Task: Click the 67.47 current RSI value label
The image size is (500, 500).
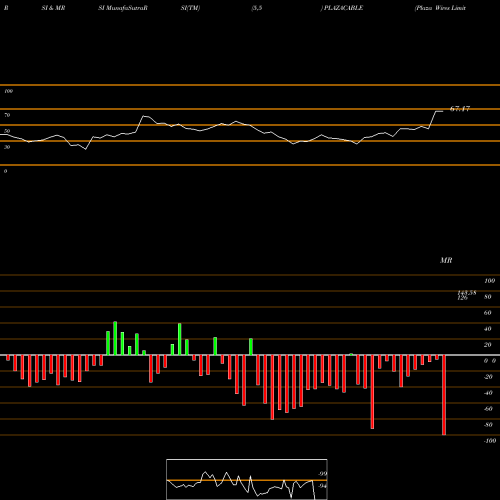Action: click(x=460, y=109)
